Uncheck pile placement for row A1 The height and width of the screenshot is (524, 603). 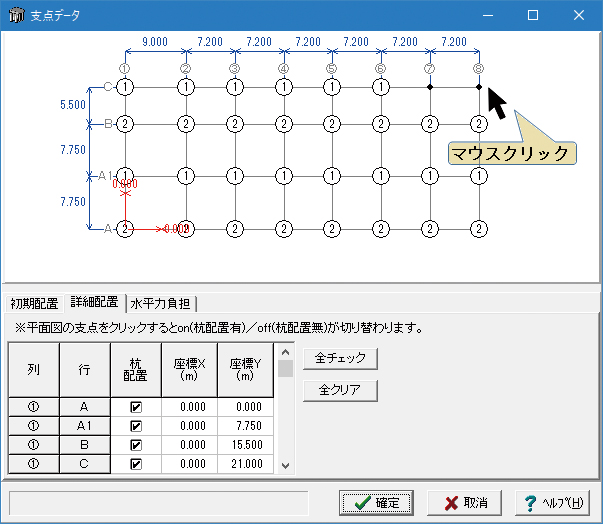[136, 426]
